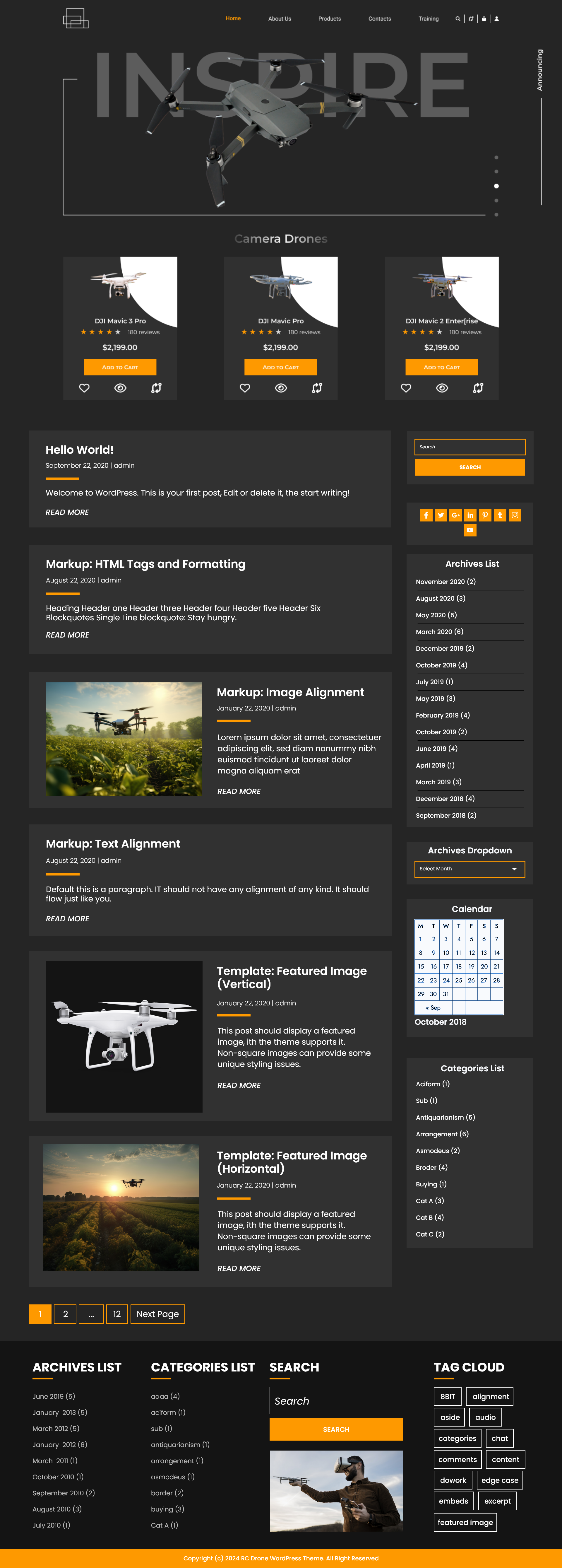Click Read More under Hello World post

point(67,513)
